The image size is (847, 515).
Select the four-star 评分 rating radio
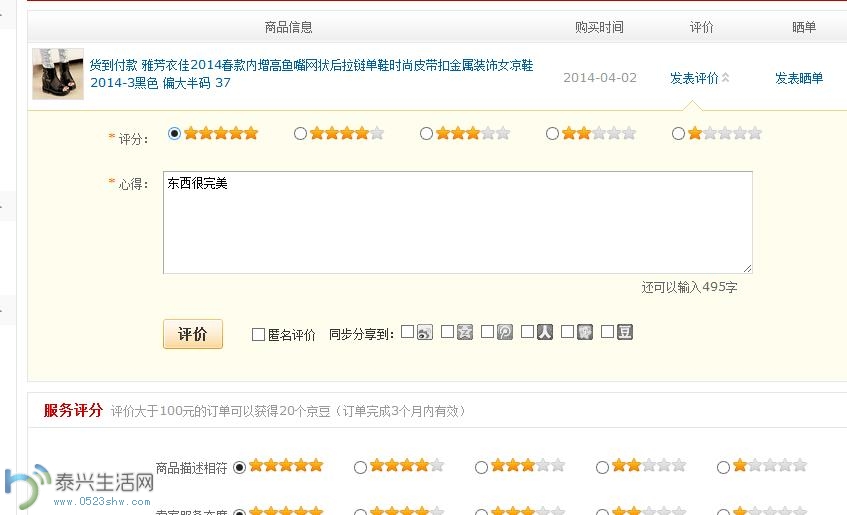tap(300, 133)
